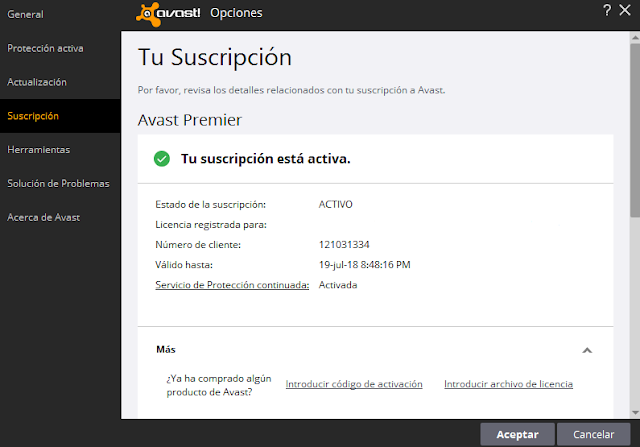Screen dimensions: 640x447
Task: Click the Tu suscripción está activa message
Action: (266, 159)
